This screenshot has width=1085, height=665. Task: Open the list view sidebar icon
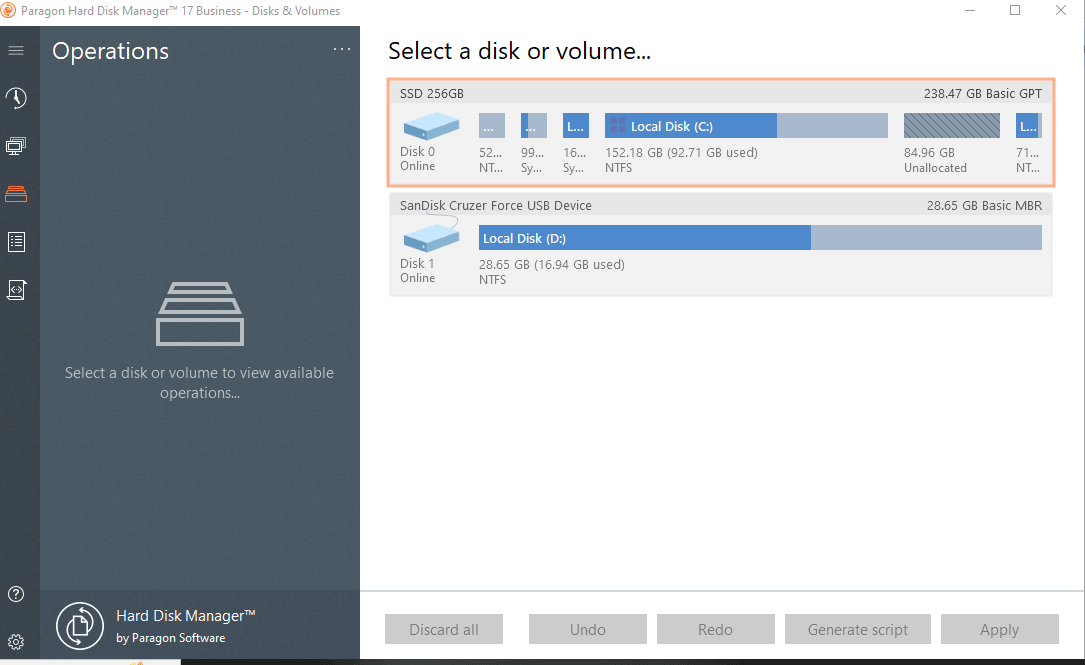16,242
